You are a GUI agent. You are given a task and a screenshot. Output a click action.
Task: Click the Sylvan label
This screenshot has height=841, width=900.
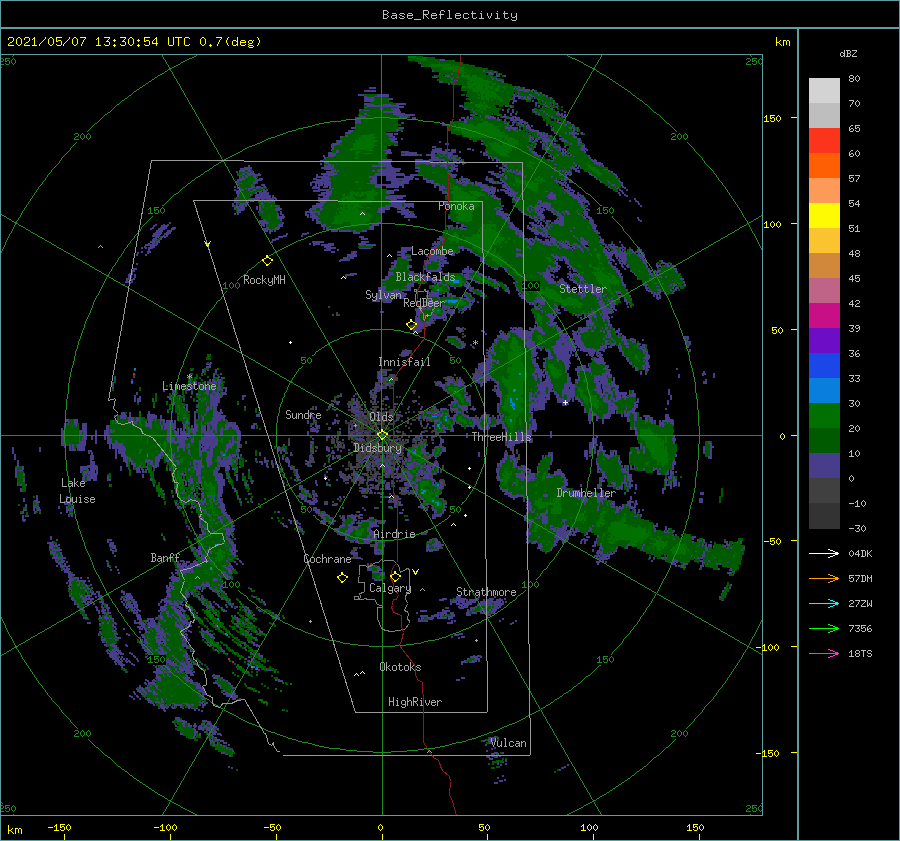click(x=383, y=295)
